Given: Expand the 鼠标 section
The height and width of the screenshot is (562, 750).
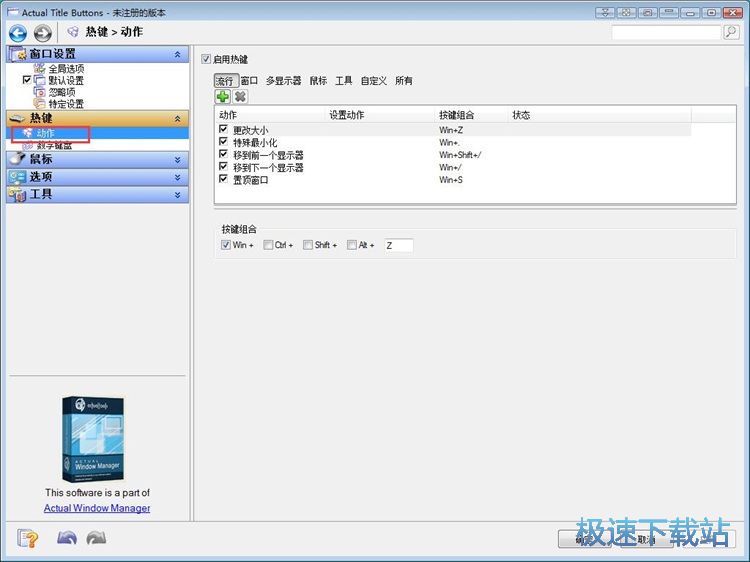Looking at the screenshot, I should tap(178, 159).
